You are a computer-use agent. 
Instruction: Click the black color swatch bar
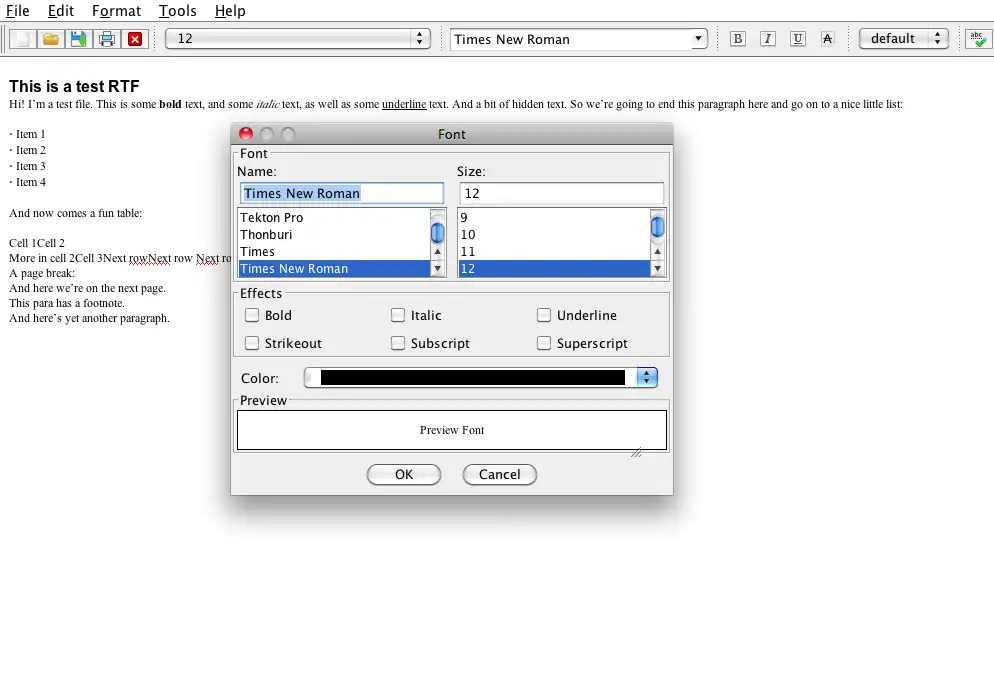[x=472, y=377]
